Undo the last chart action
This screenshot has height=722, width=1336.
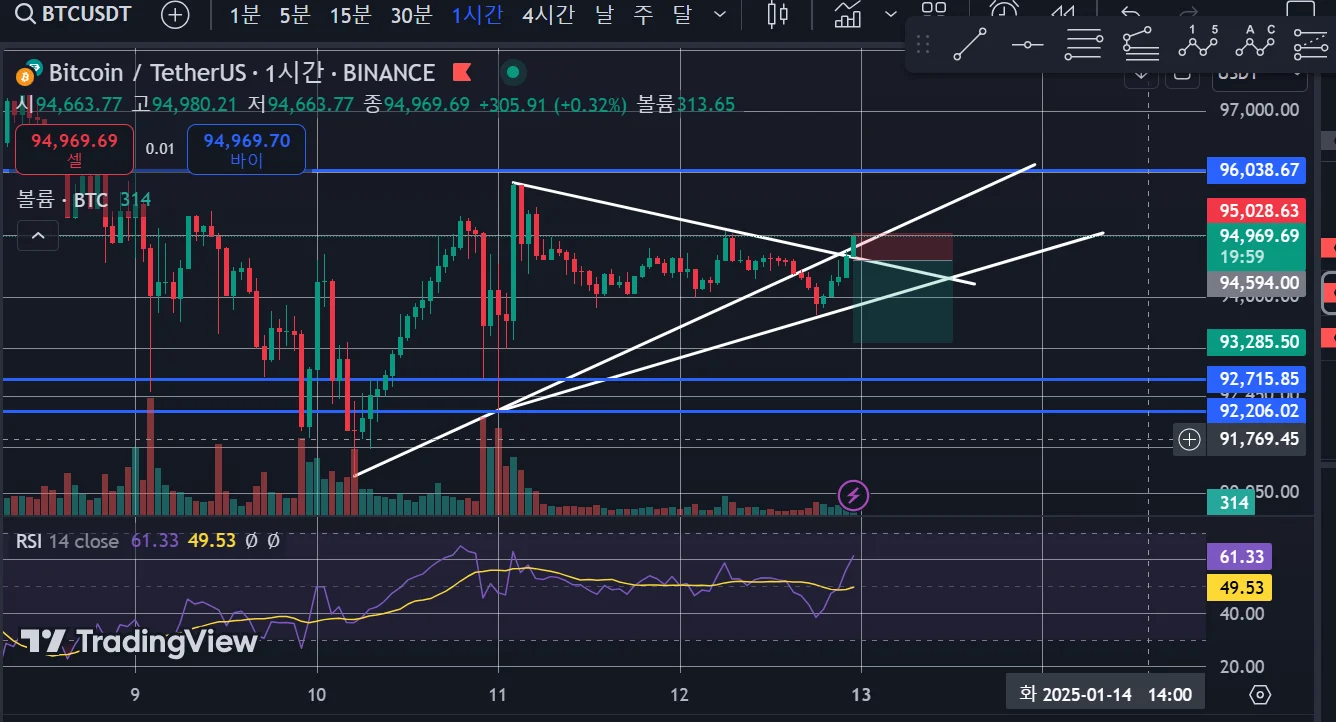[1131, 12]
